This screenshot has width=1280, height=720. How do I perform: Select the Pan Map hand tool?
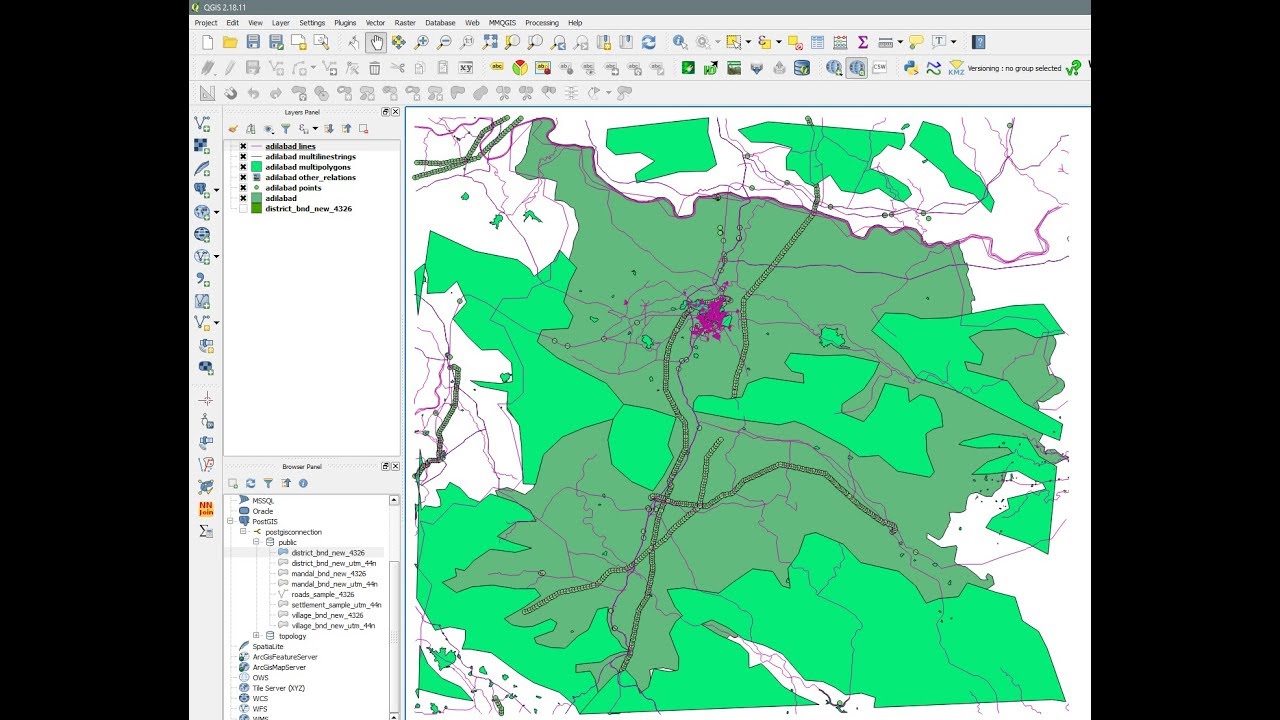click(x=376, y=42)
